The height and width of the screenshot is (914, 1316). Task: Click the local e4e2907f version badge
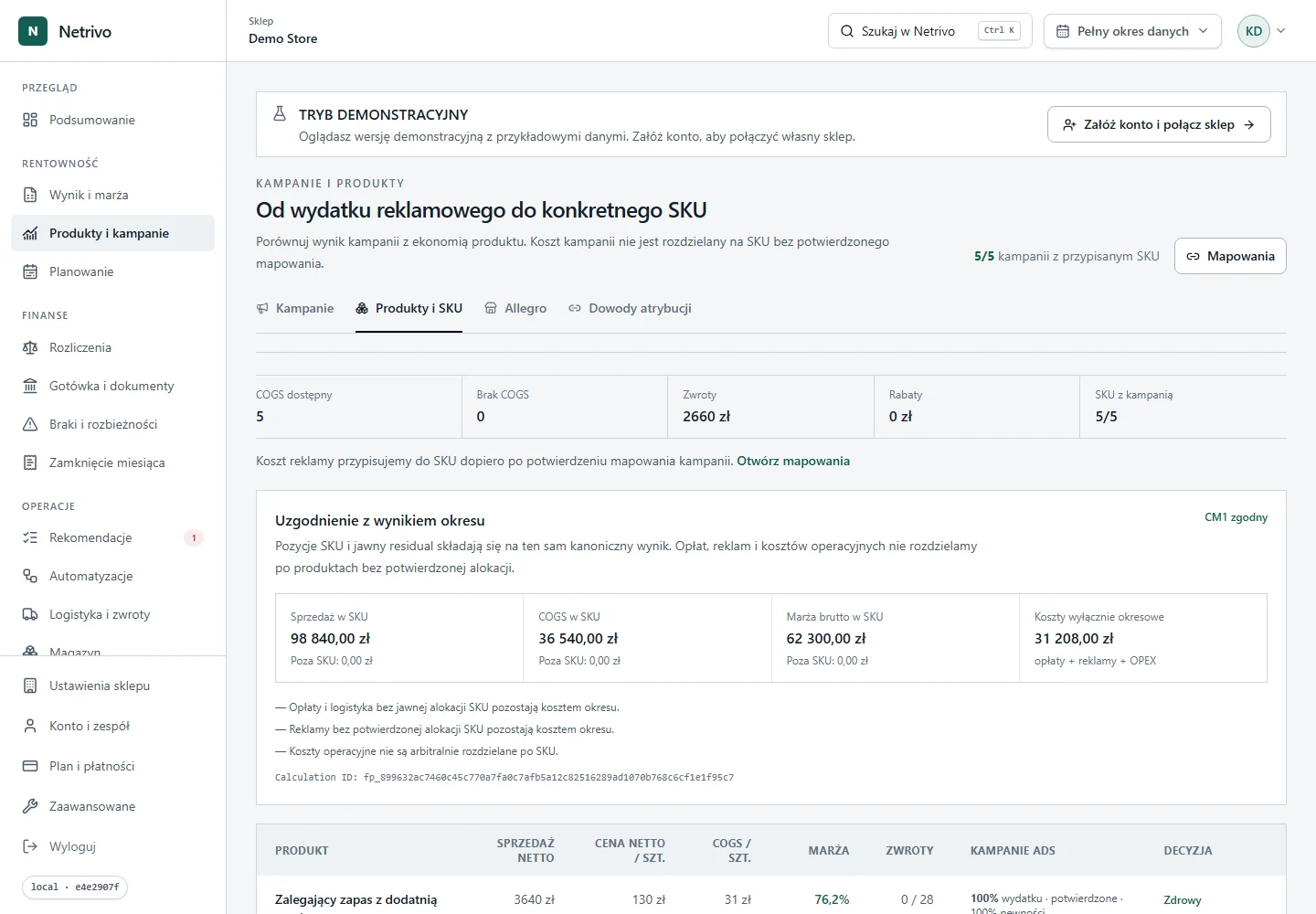75,887
